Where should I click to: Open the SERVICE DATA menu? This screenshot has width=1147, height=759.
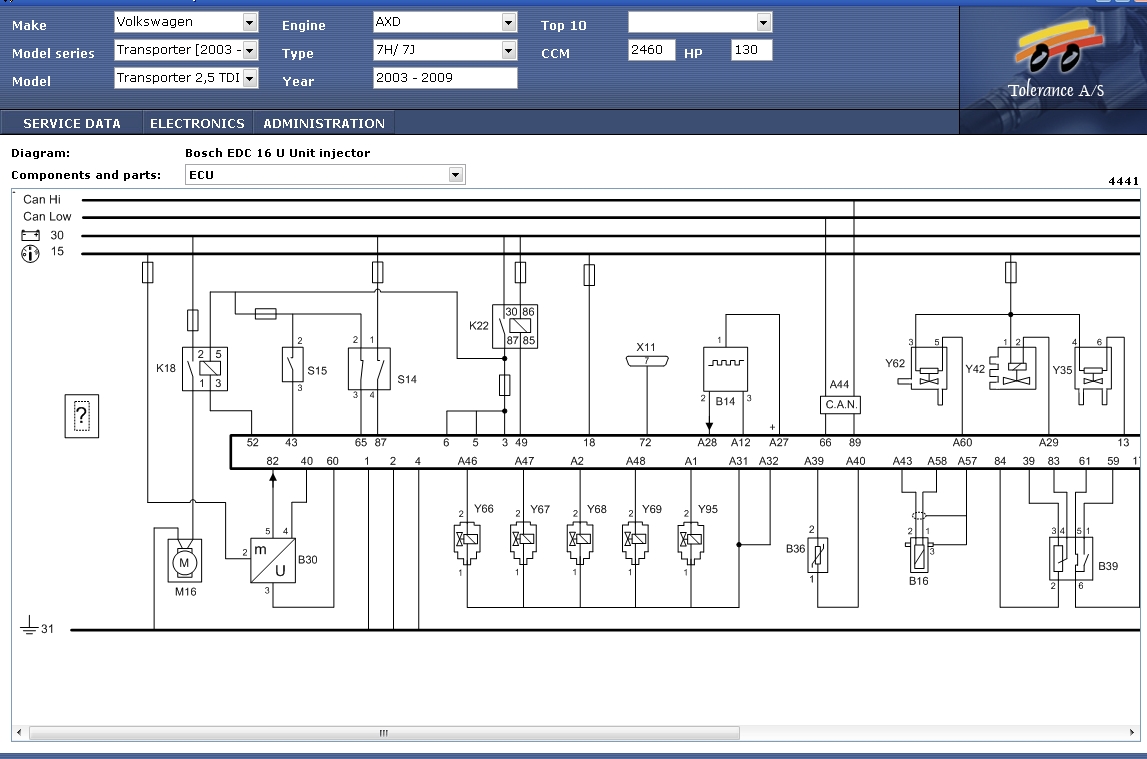coord(72,124)
